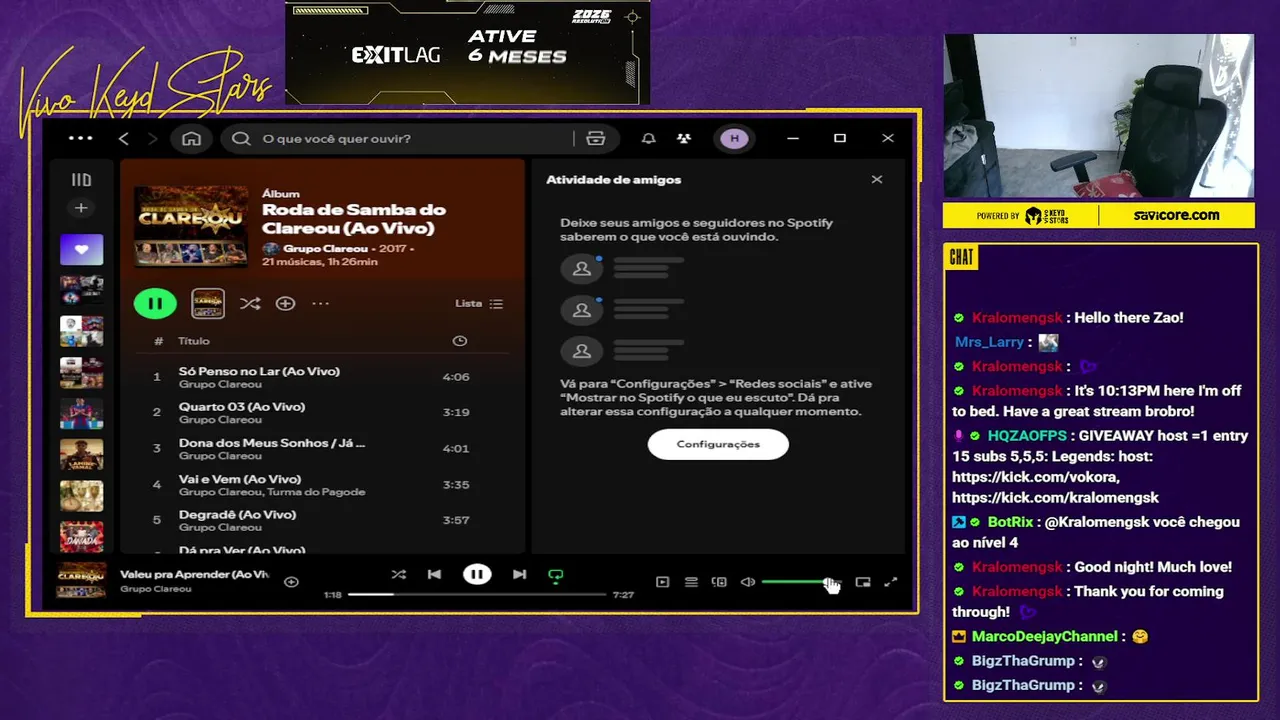Click the 'Configurações' button
Screen dimensions: 1280x720
(x=718, y=444)
